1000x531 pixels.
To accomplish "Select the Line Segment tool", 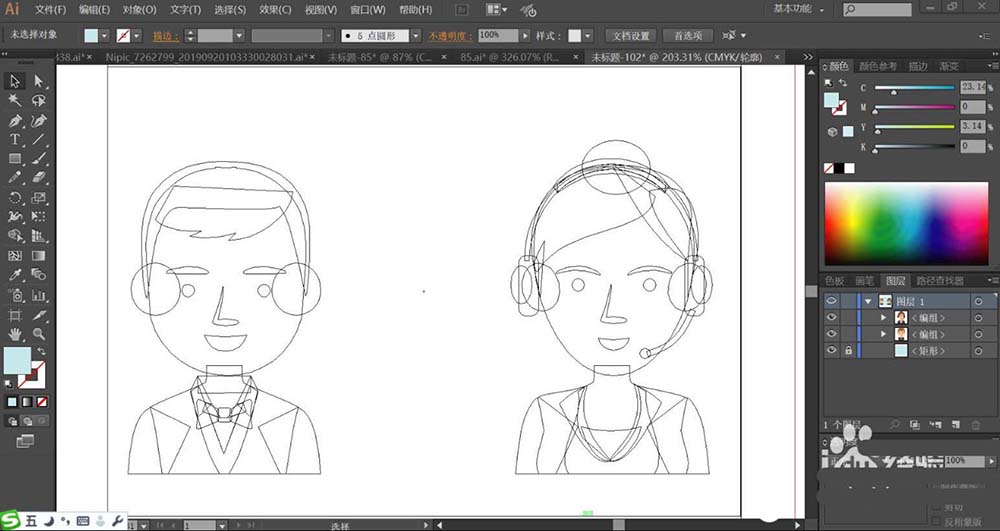I will pyautogui.click(x=39, y=140).
